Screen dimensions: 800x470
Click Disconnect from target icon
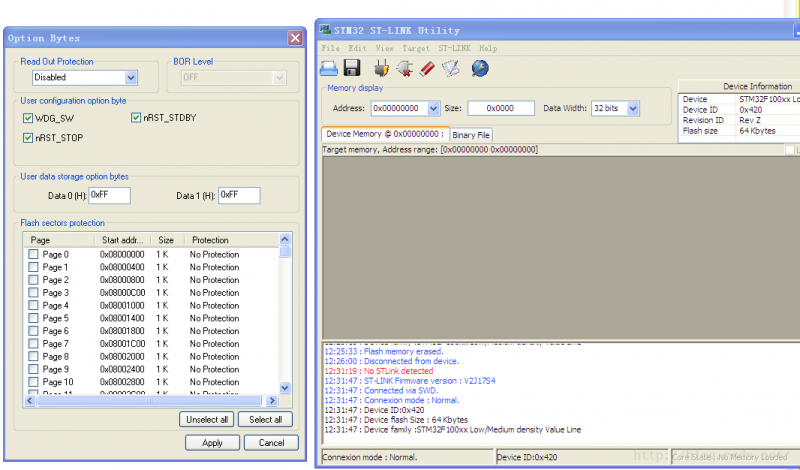405,68
